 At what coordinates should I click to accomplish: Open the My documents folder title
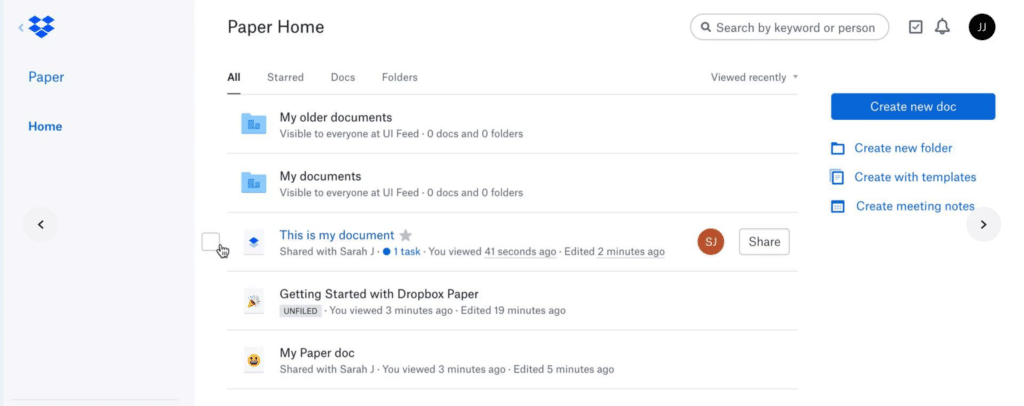pyautogui.click(x=320, y=176)
